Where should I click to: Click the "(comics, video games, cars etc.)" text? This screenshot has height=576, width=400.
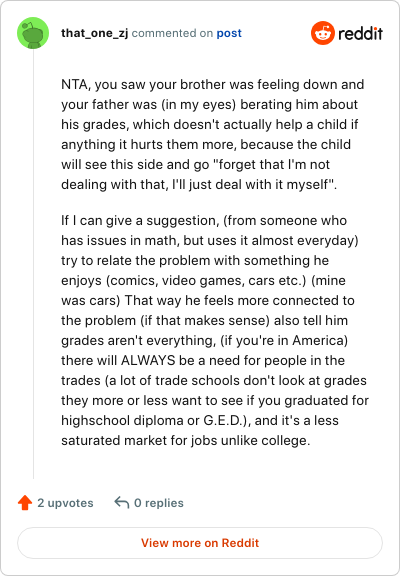(x=206, y=281)
